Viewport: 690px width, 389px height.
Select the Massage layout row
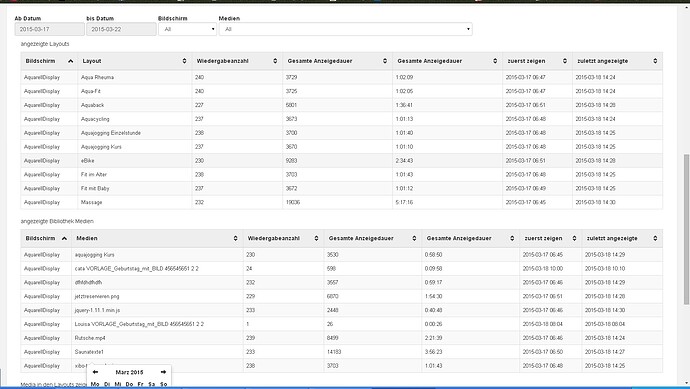point(341,202)
